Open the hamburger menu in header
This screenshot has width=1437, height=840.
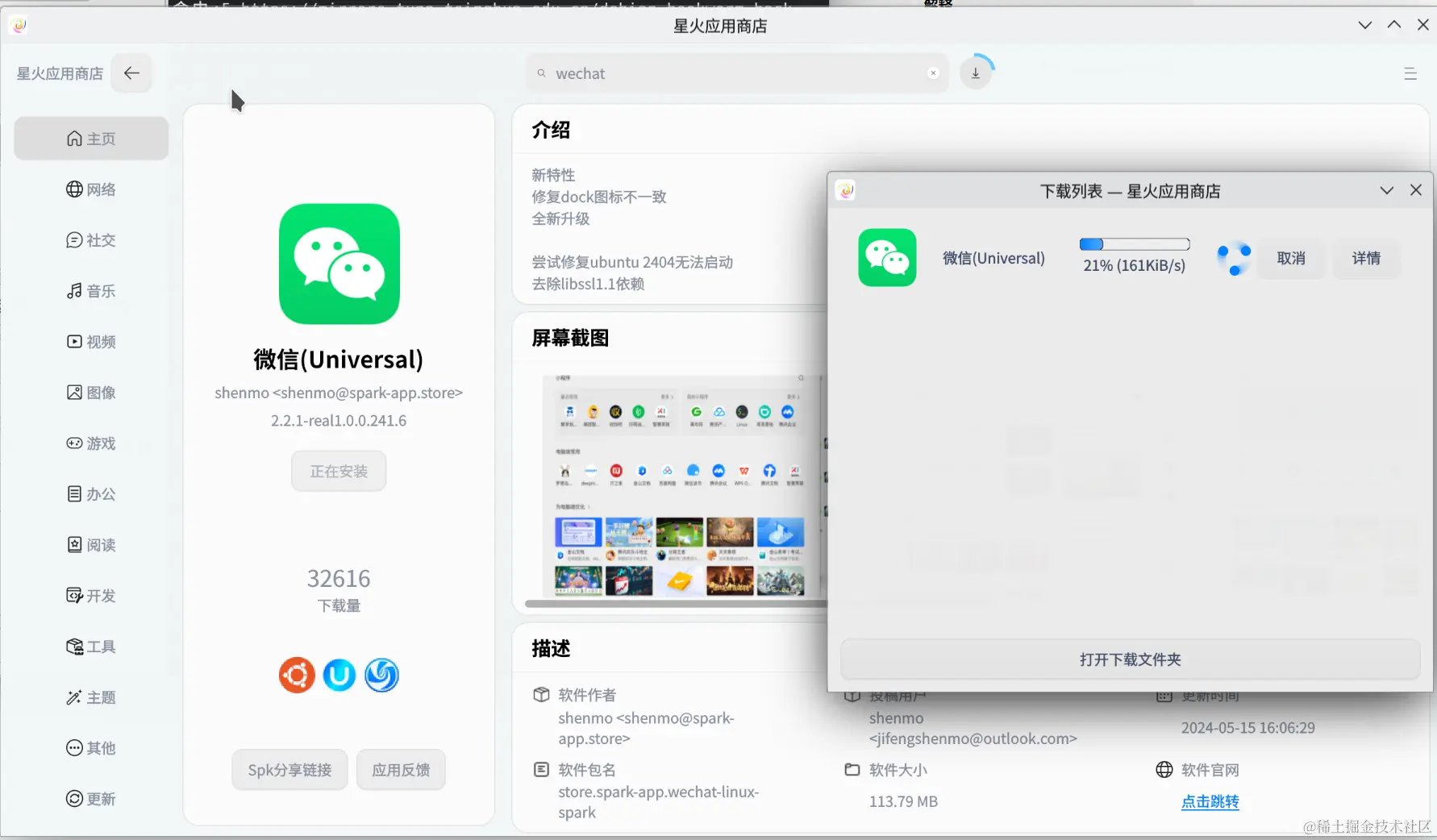[1410, 73]
